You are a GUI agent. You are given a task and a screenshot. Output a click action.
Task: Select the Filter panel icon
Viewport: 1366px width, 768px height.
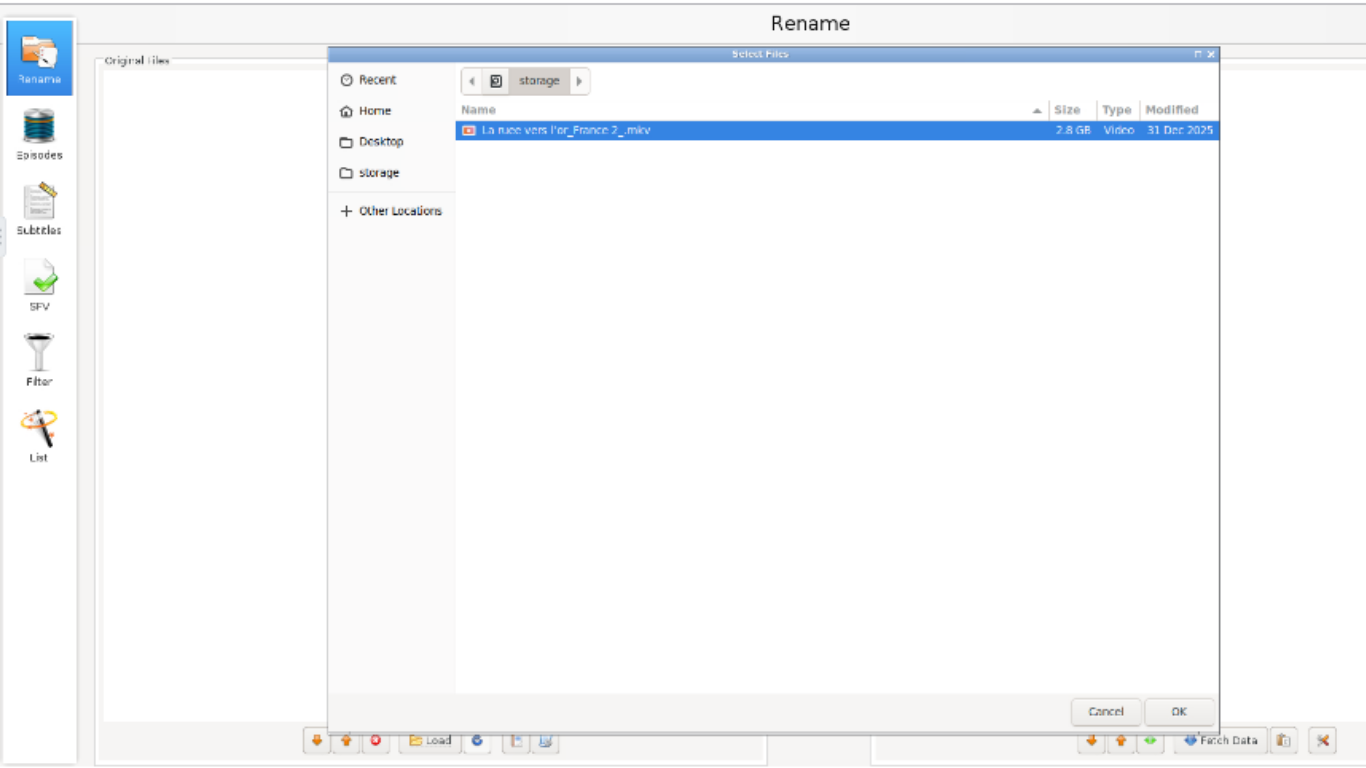tap(39, 360)
